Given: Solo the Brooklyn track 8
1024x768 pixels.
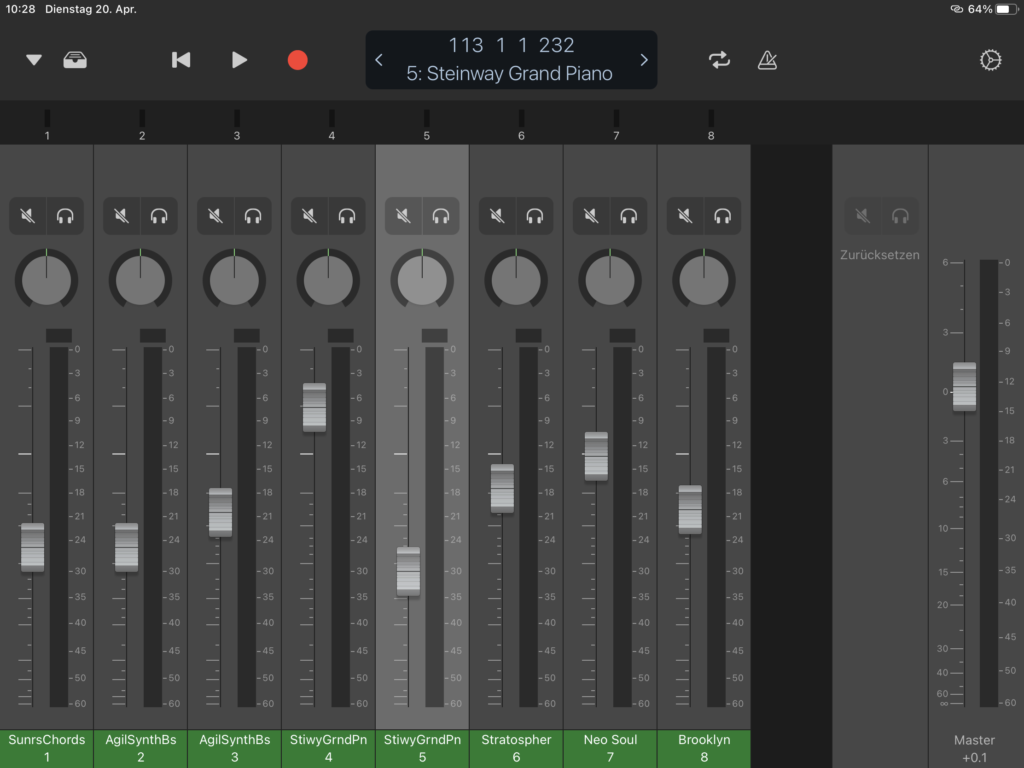Looking at the screenshot, I should pyautogui.click(x=722, y=216).
